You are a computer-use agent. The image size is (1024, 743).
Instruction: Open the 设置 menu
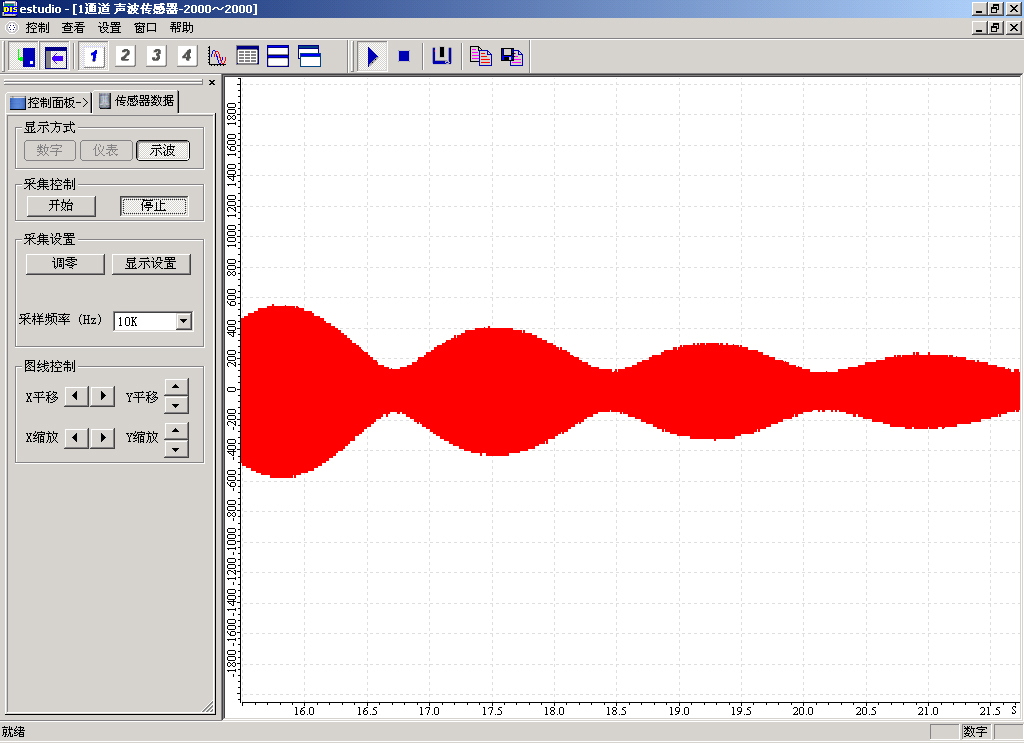pyautogui.click(x=109, y=28)
